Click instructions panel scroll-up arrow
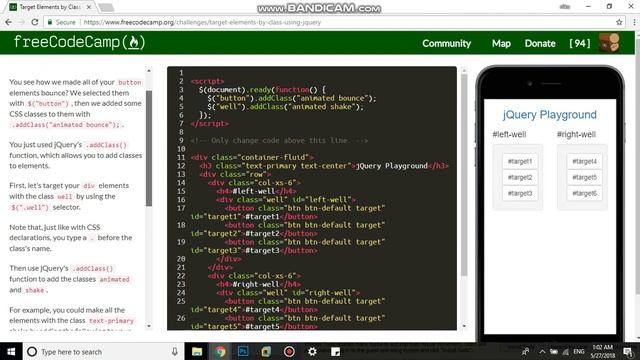Viewport: 640px width, 360px height. tap(149, 71)
